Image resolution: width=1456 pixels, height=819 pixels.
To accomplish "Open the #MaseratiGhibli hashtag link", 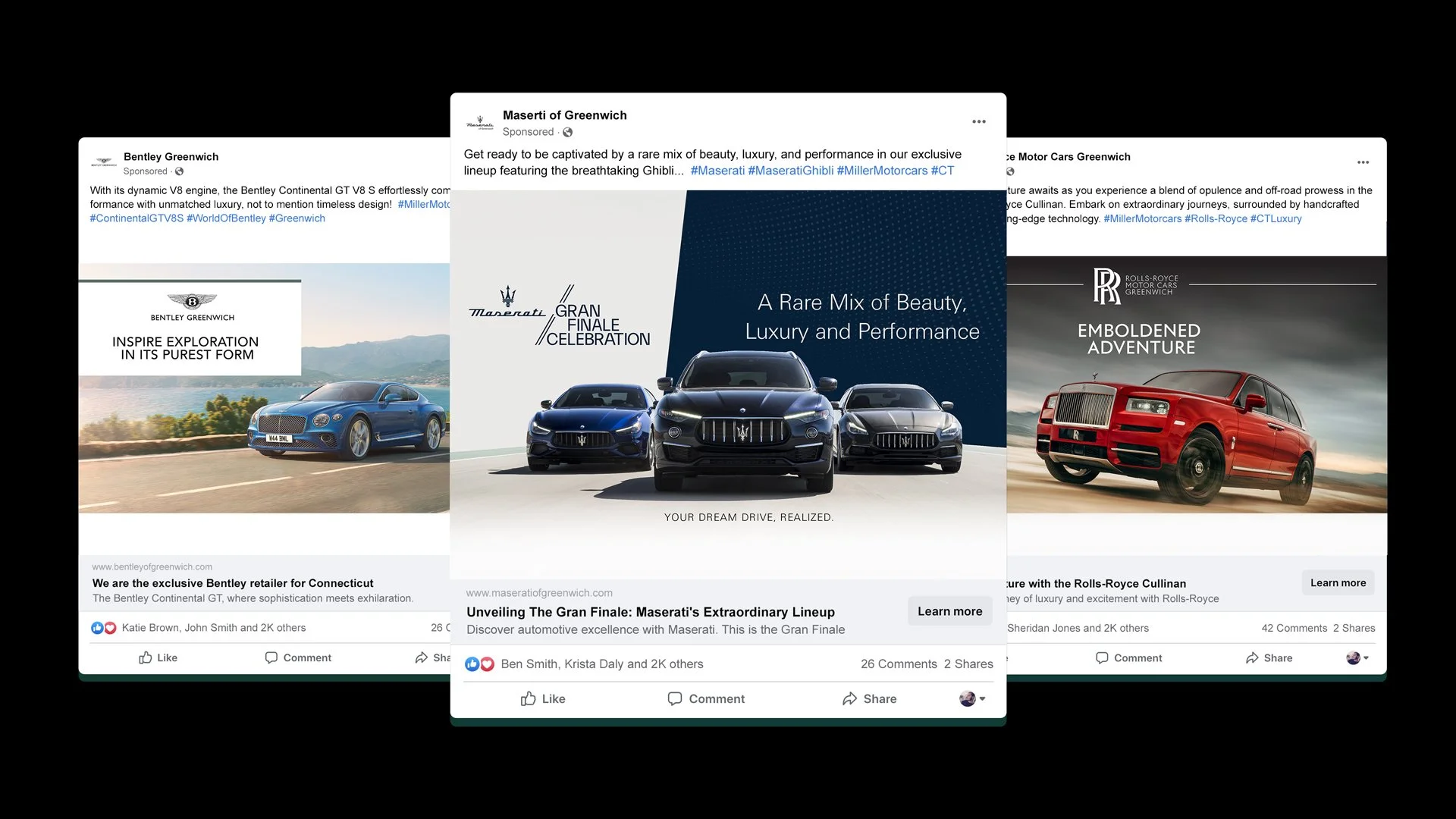I will 789,171.
